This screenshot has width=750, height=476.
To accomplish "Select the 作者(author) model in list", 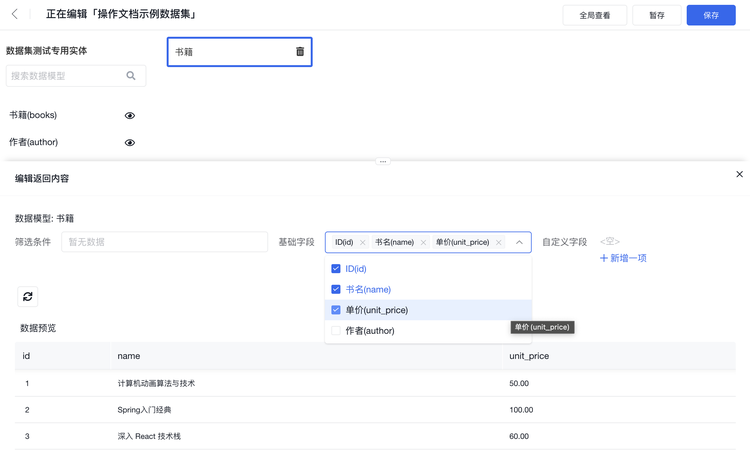I will pyautogui.click(x=33, y=143).
